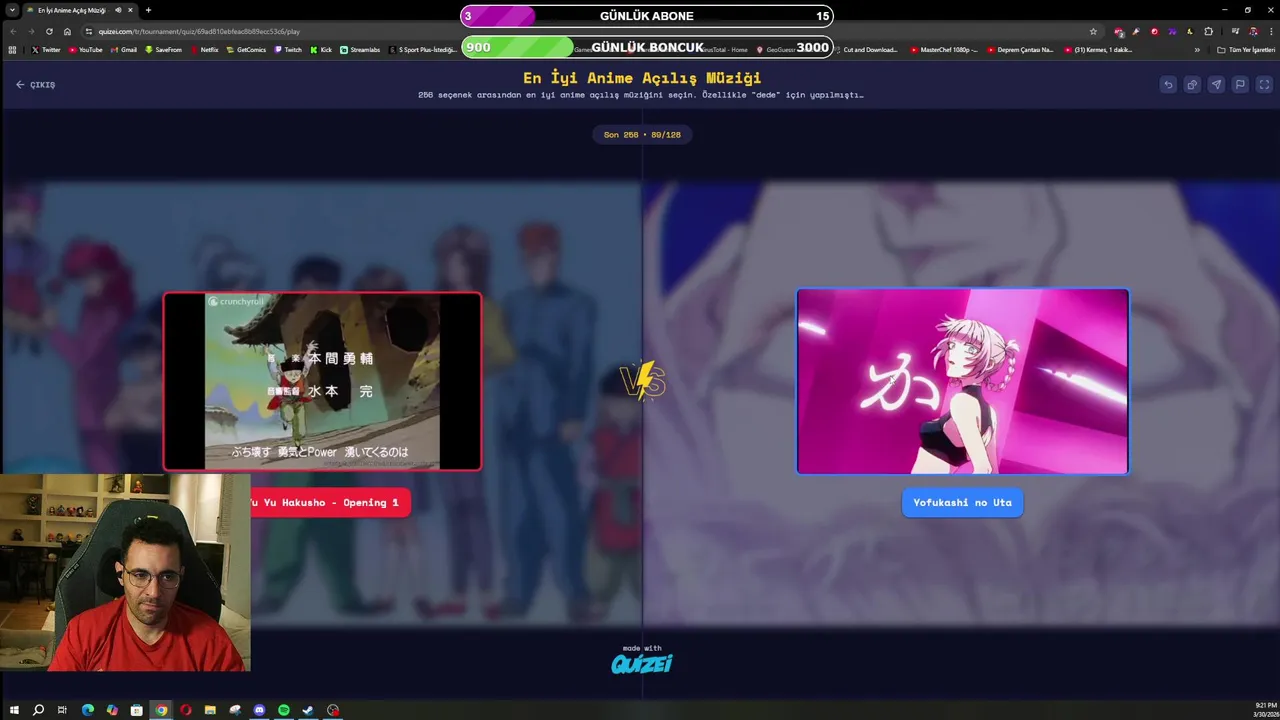Screen dimensions: 1280x720
Task: Open the Tüm Yer İşaretleri folder
Action: [x=1246, y=49]
